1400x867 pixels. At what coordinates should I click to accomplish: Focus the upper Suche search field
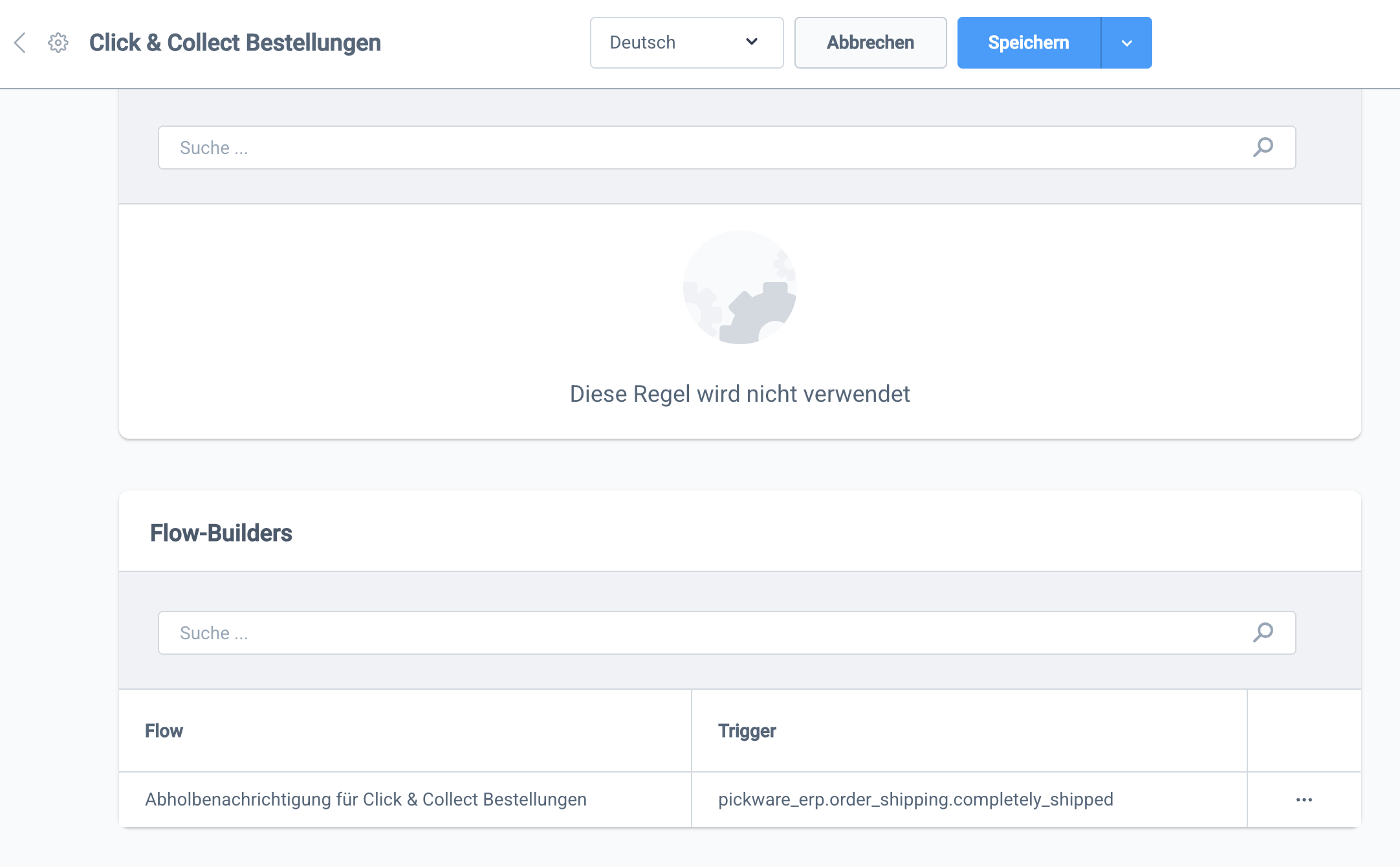(x=705, y=148)
